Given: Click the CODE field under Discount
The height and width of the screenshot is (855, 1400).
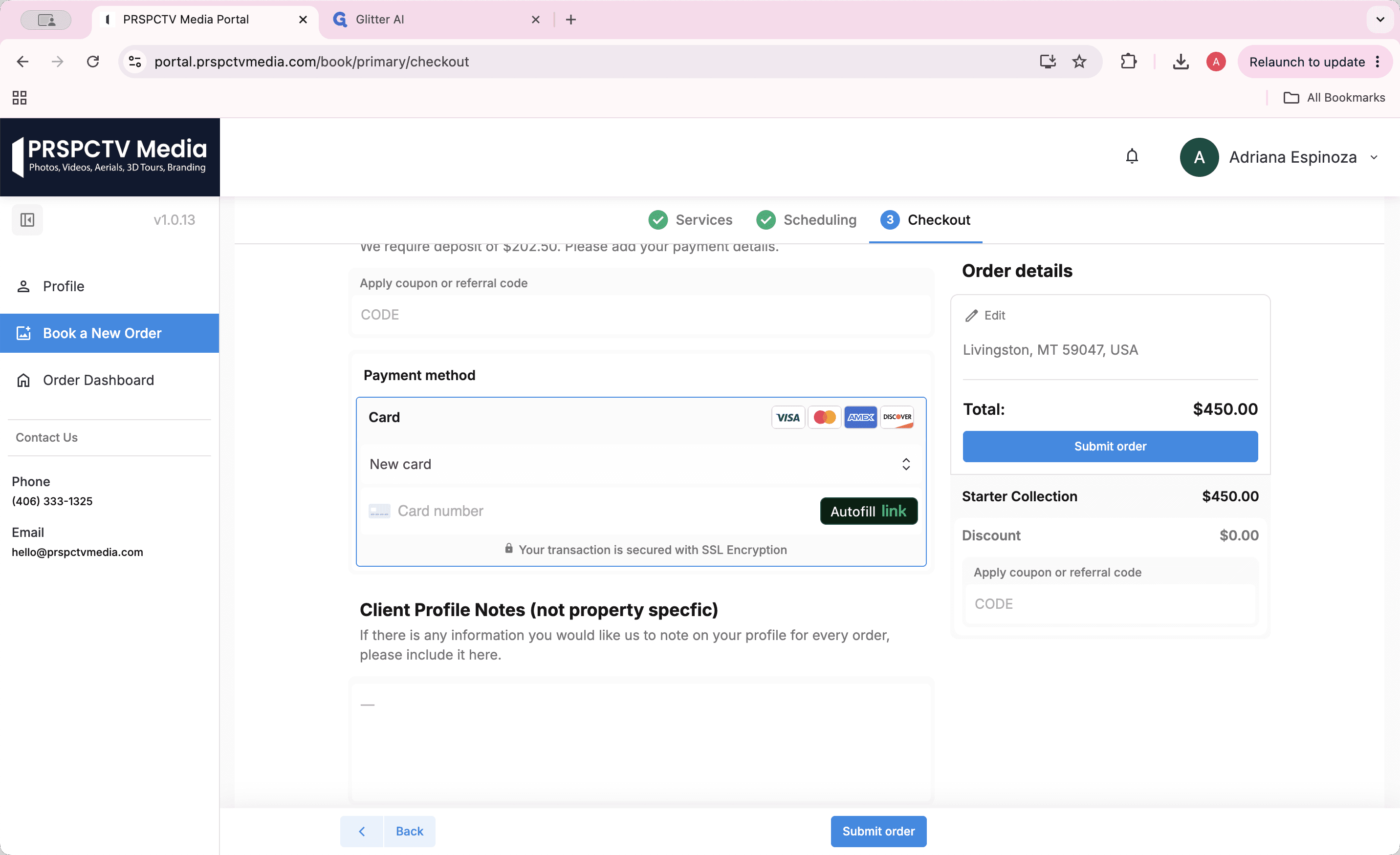Looking at the screenshot, I should click(x=1110, y=603).
